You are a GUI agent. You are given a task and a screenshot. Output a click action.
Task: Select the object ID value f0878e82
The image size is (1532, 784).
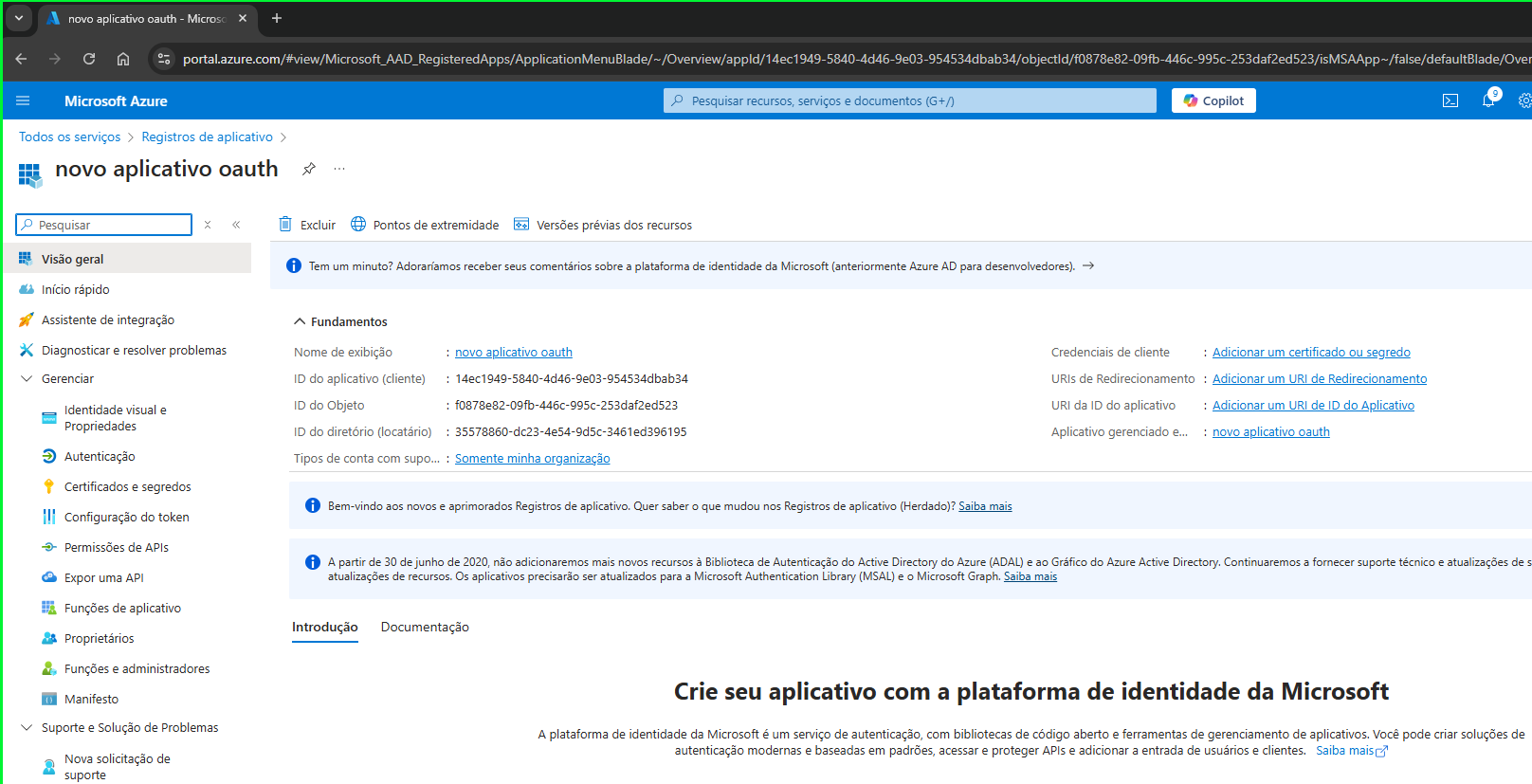point(567,405)
